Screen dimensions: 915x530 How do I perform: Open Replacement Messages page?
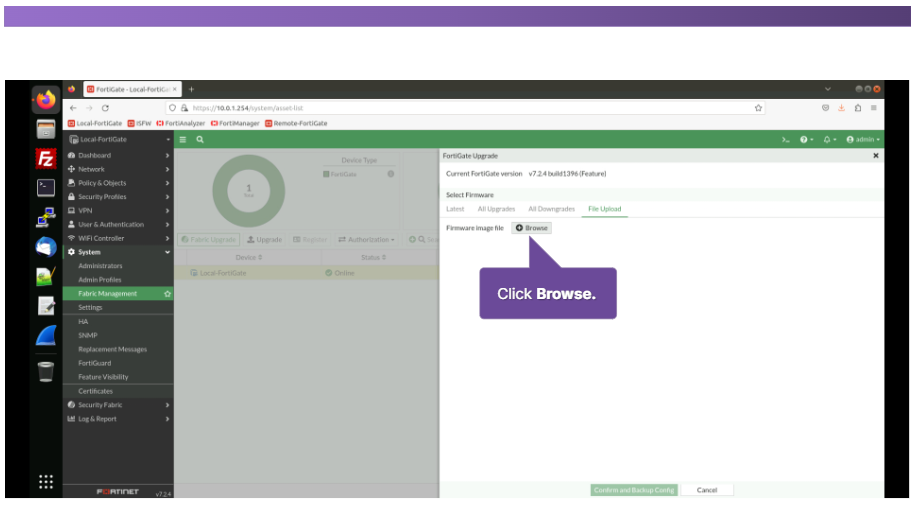113,349
